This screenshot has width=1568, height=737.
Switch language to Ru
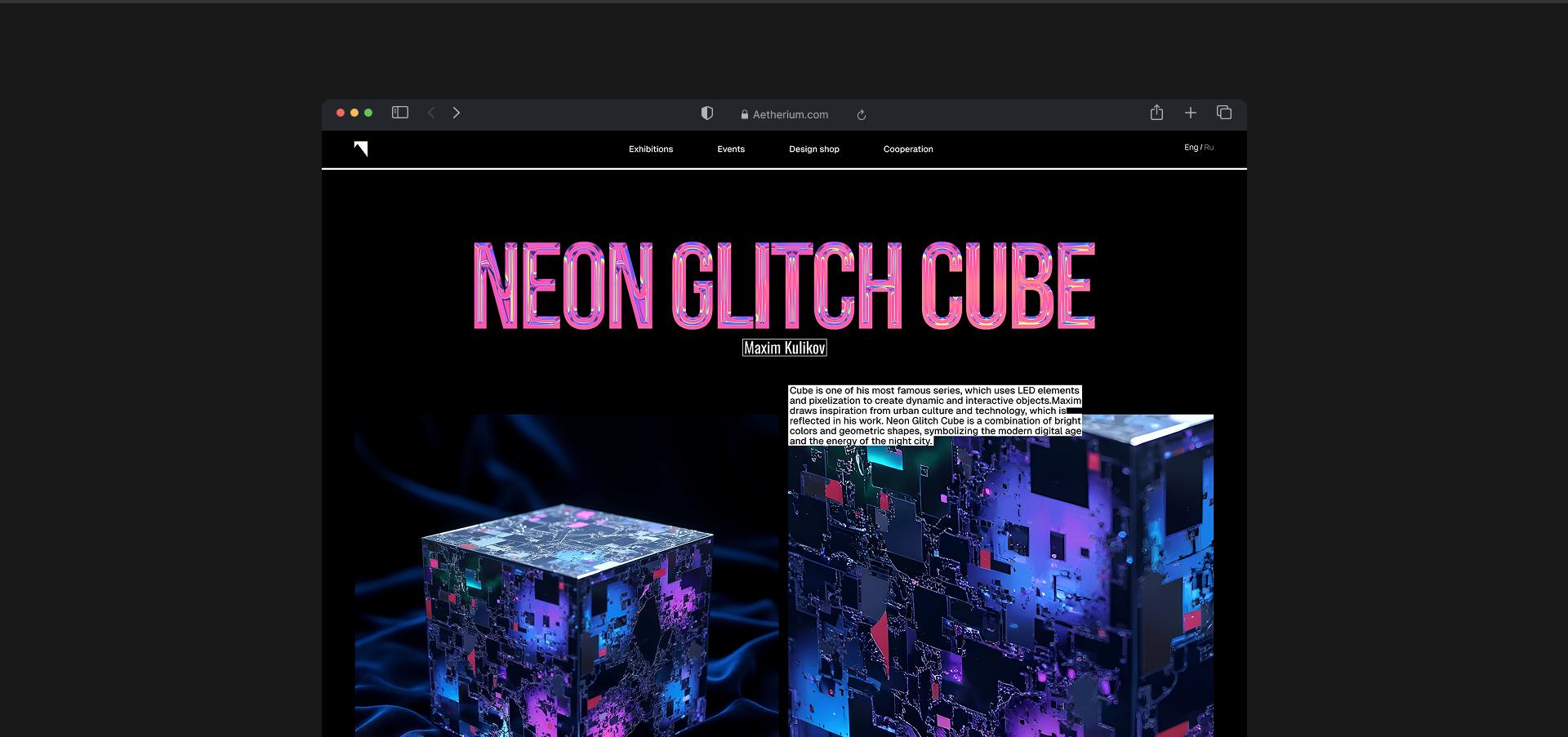(x=1209, y=148)
